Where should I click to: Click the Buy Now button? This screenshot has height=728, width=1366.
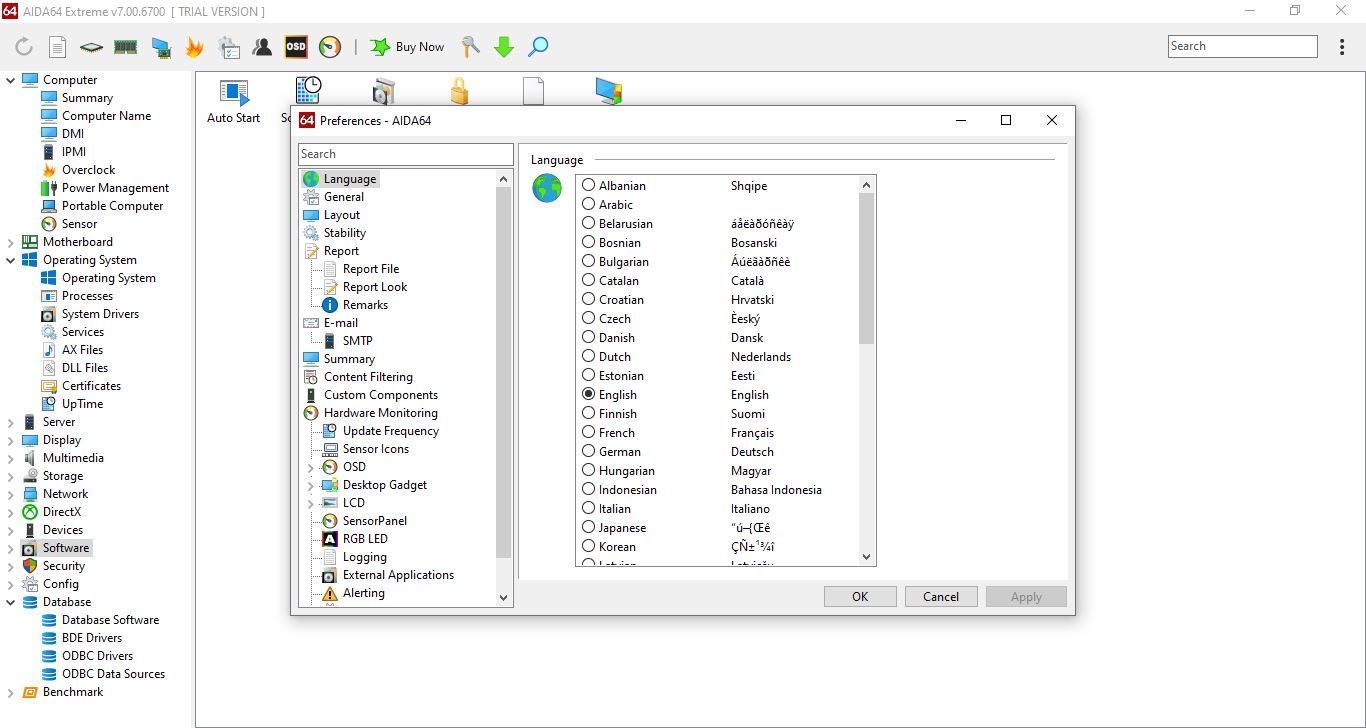[407, 46]
